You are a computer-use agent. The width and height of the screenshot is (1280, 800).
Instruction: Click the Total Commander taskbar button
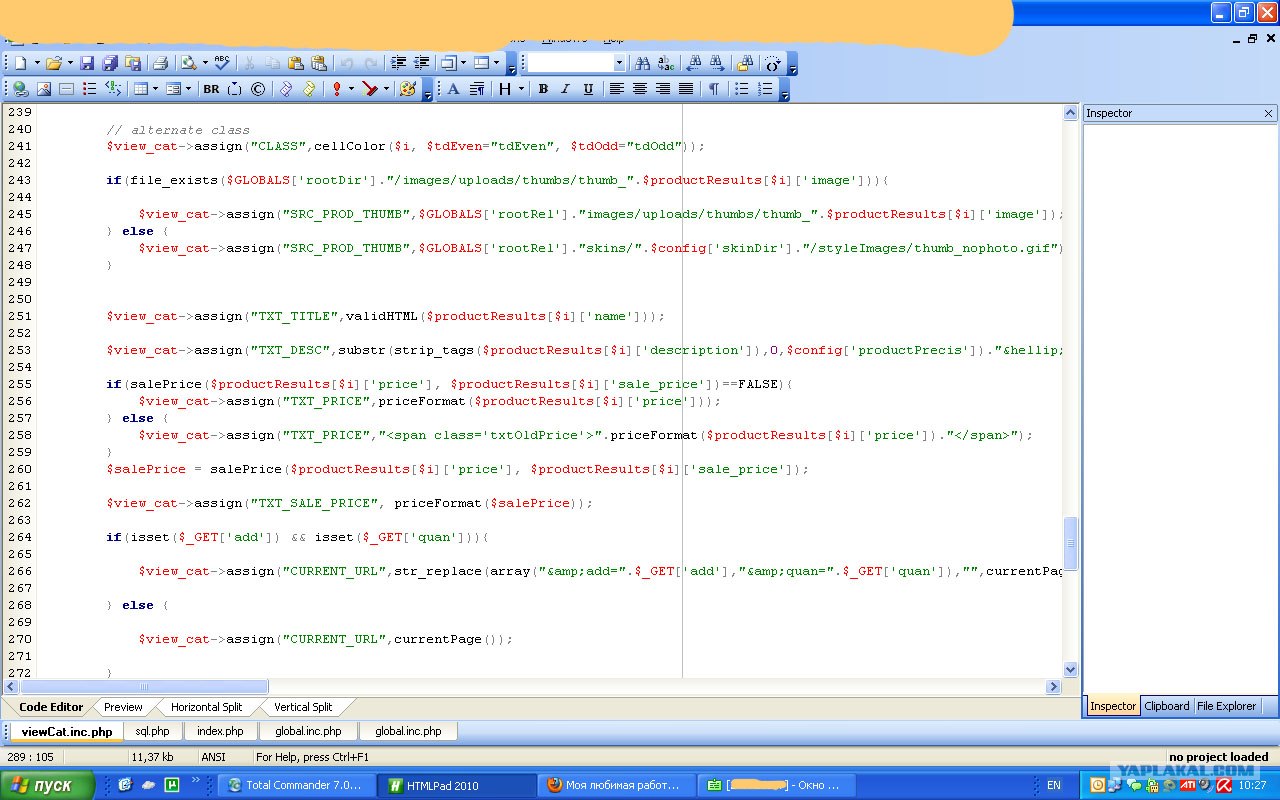[297, 785]
